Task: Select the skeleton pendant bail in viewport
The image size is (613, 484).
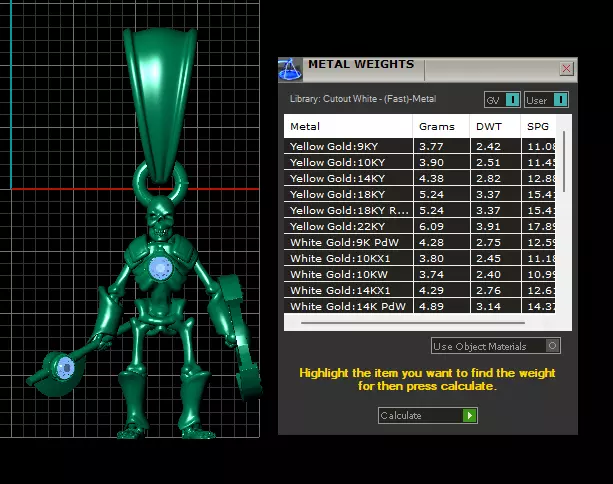Action: pyautogui.click(x=160, y=104)
